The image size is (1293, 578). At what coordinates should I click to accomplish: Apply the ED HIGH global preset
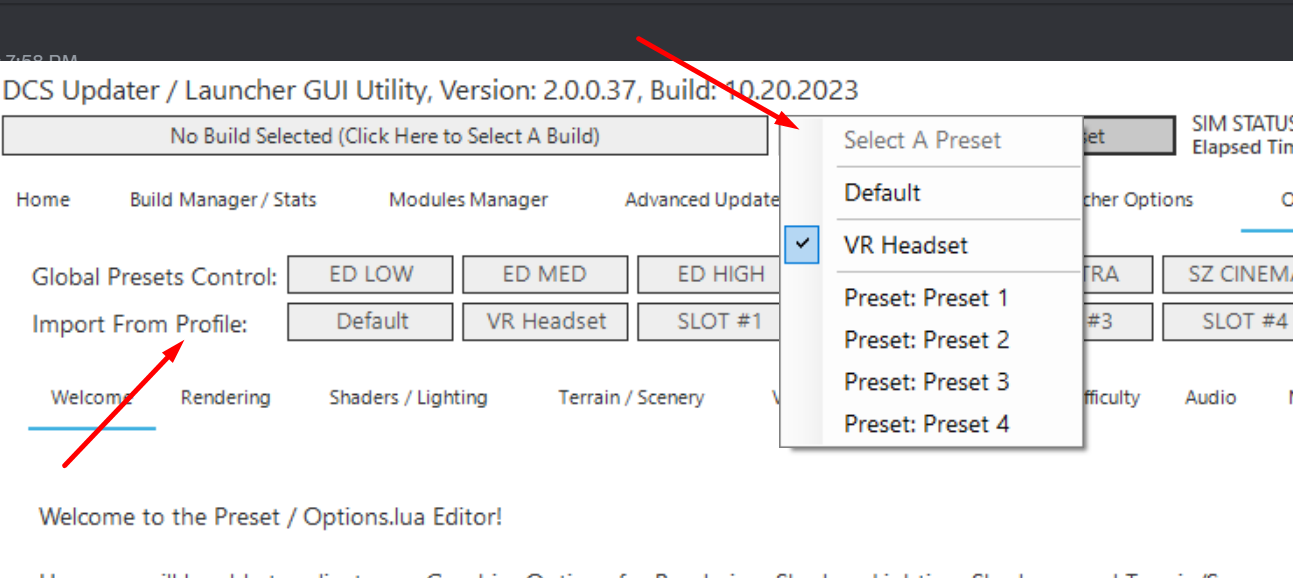pyautogui.click(x=709, y=274)
